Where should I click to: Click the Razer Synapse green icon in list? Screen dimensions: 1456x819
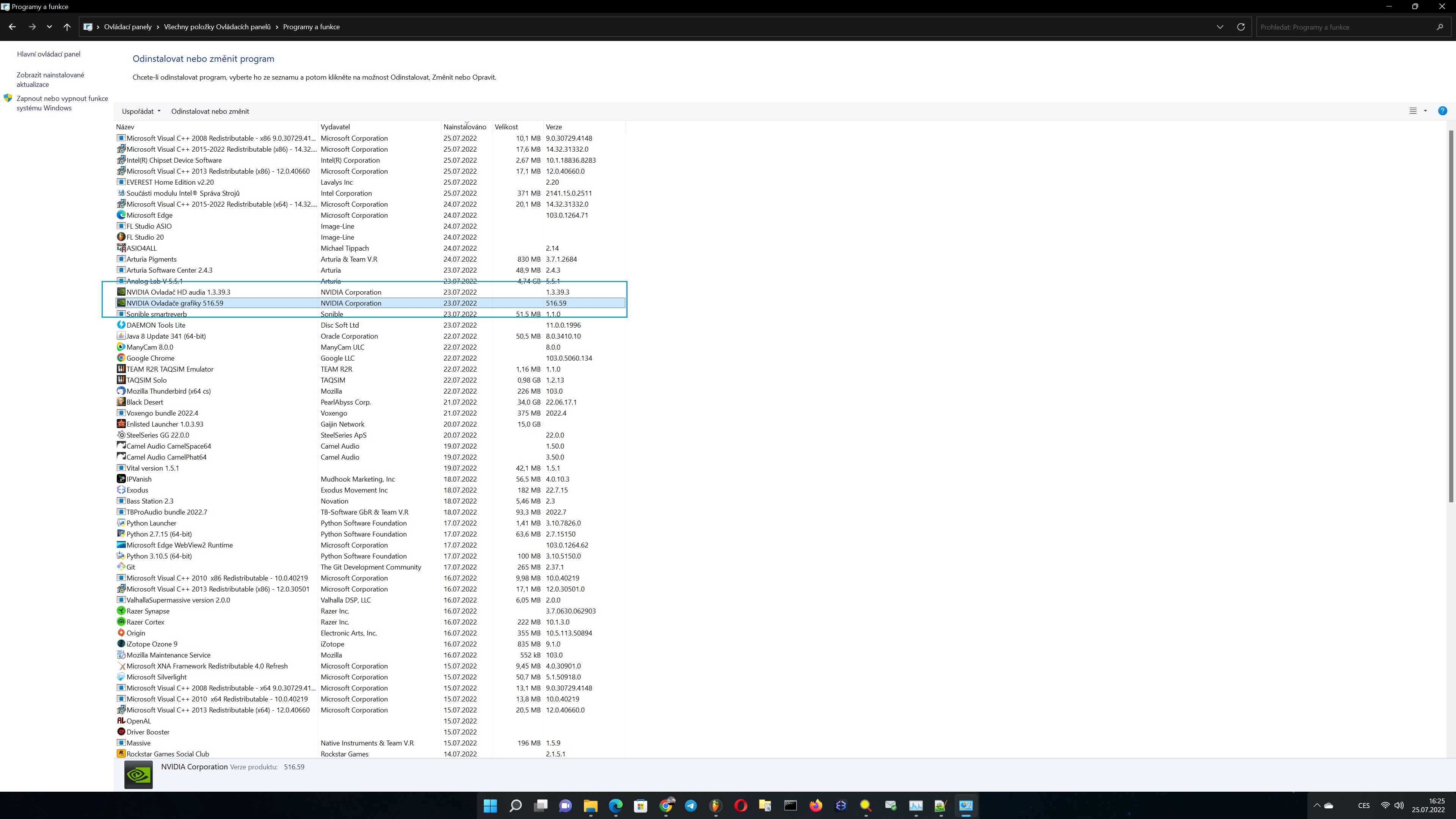121,611
